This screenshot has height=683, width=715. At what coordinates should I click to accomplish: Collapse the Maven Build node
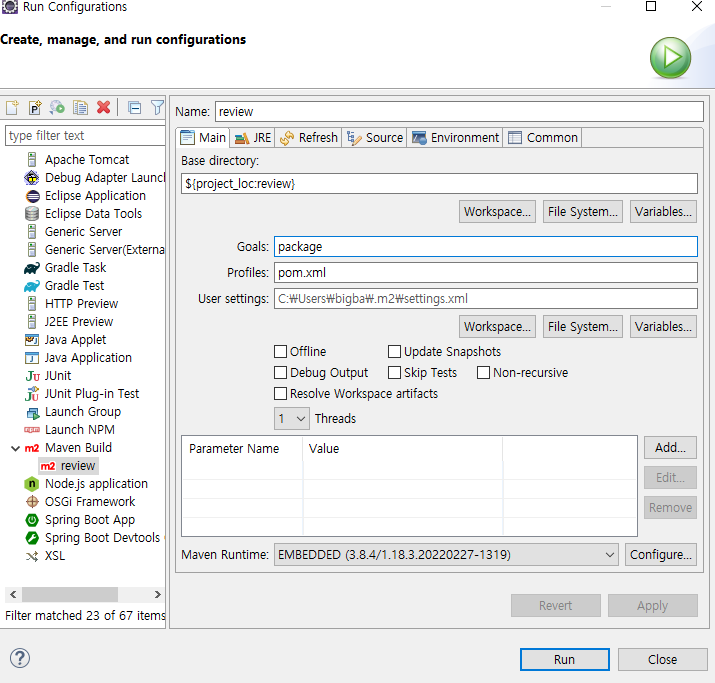pyautogui.click(x=15, y=448)
